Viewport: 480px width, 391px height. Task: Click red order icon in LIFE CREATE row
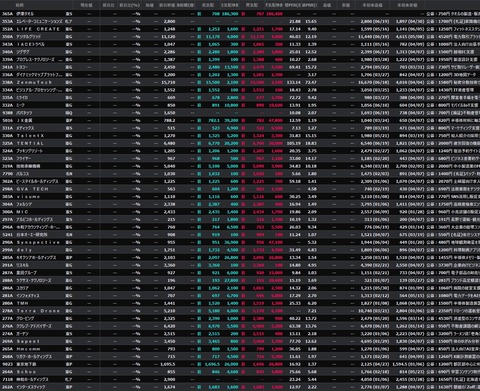click(x=243, y=29)
